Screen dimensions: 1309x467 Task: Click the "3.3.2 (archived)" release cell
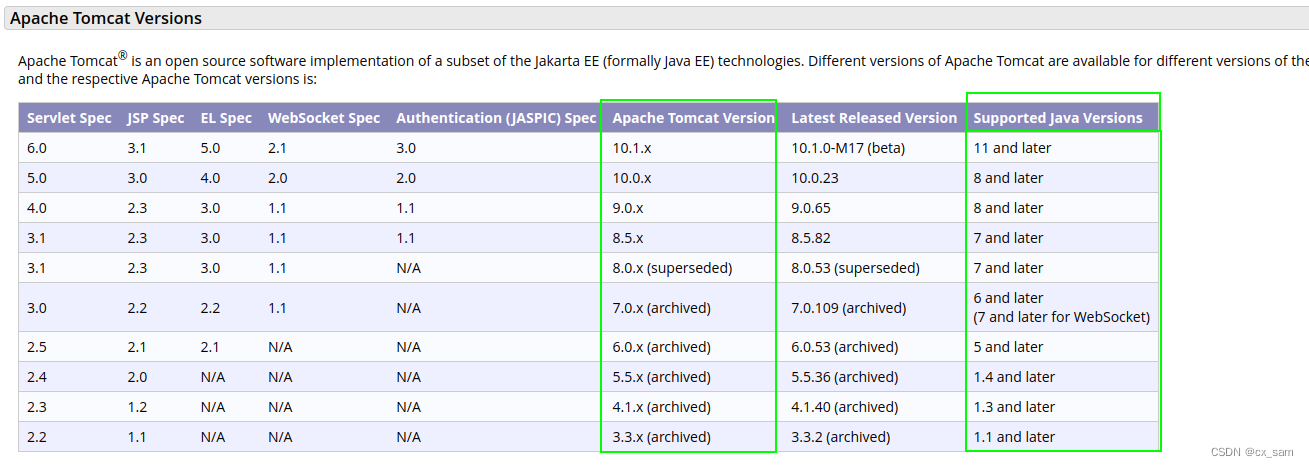(x=841, y=437)
